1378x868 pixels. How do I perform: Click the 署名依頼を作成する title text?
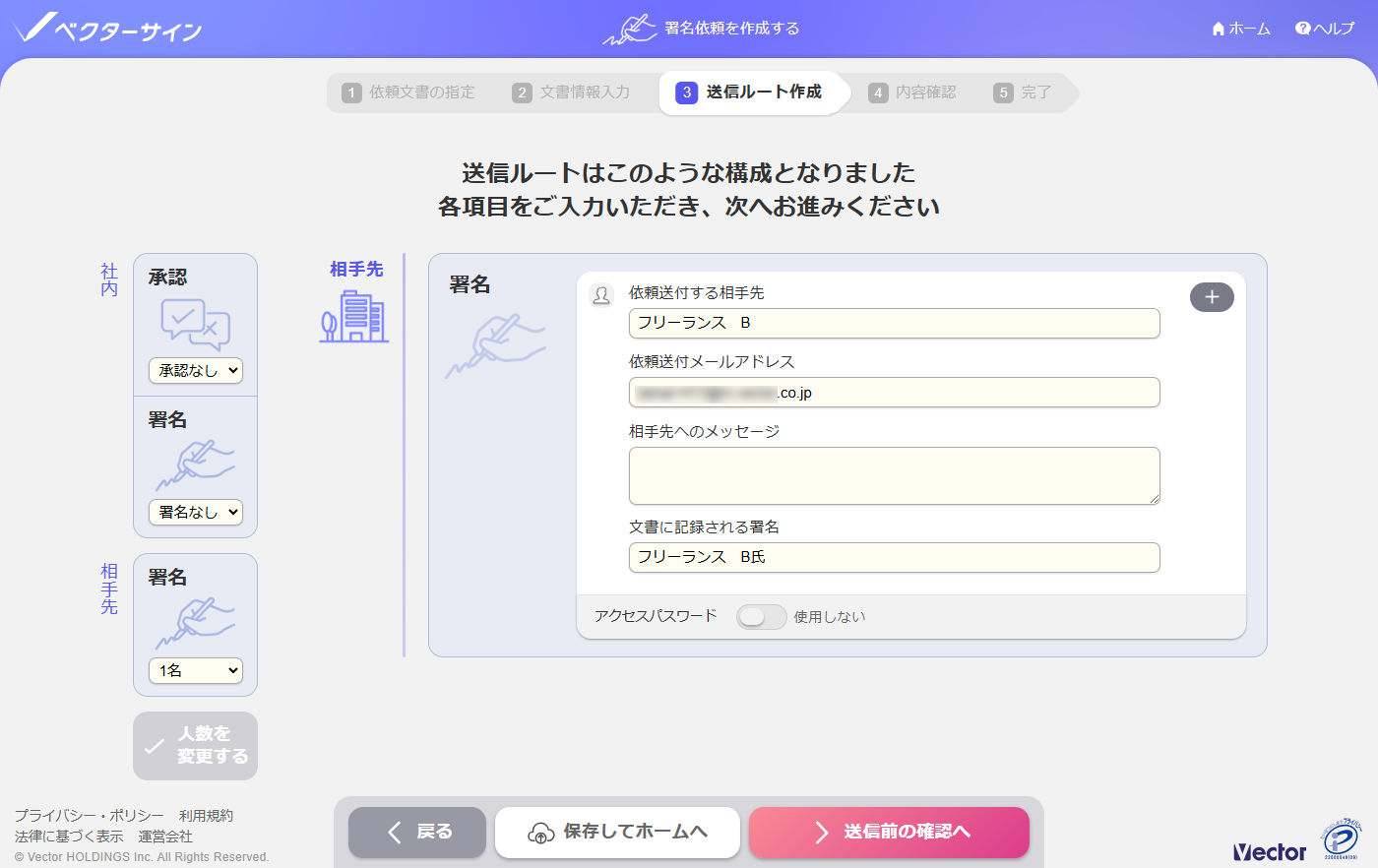point(732,29)
